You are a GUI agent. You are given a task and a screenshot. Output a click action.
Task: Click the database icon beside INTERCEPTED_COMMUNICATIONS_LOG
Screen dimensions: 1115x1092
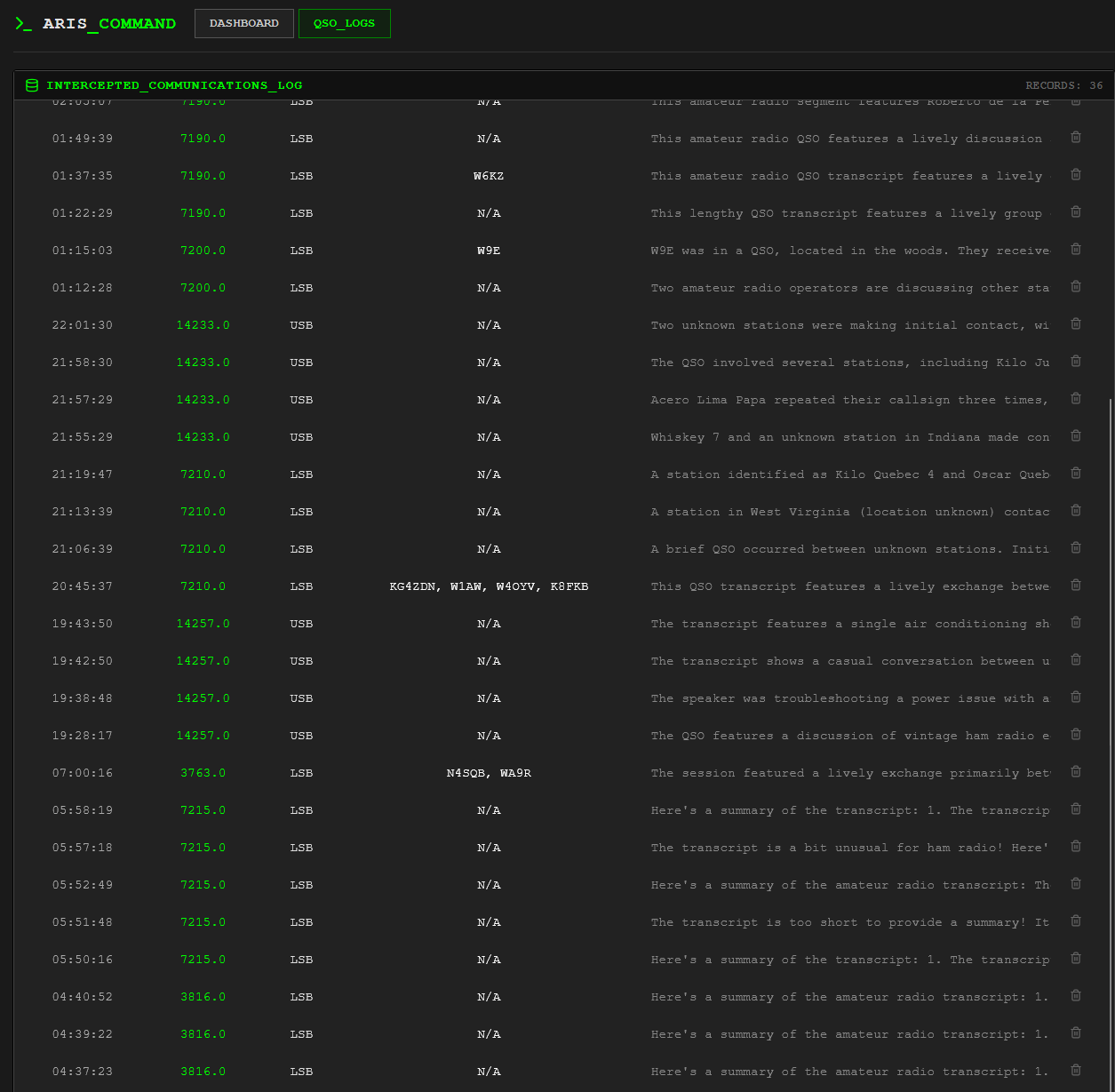tap(32, 84)
